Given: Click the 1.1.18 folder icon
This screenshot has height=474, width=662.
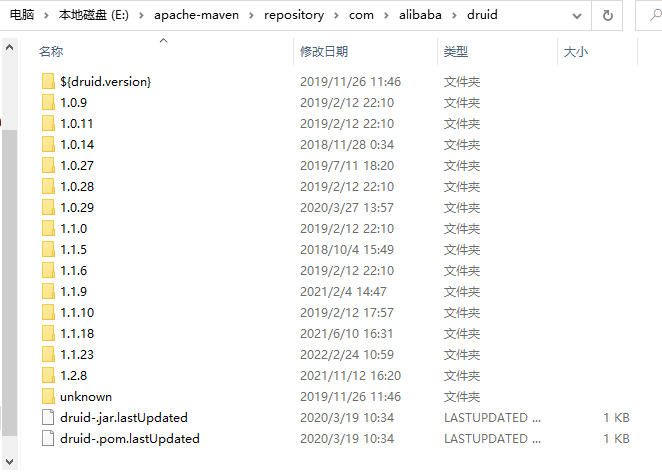Looking at the screenshot, I should click(x=48, y=333).
